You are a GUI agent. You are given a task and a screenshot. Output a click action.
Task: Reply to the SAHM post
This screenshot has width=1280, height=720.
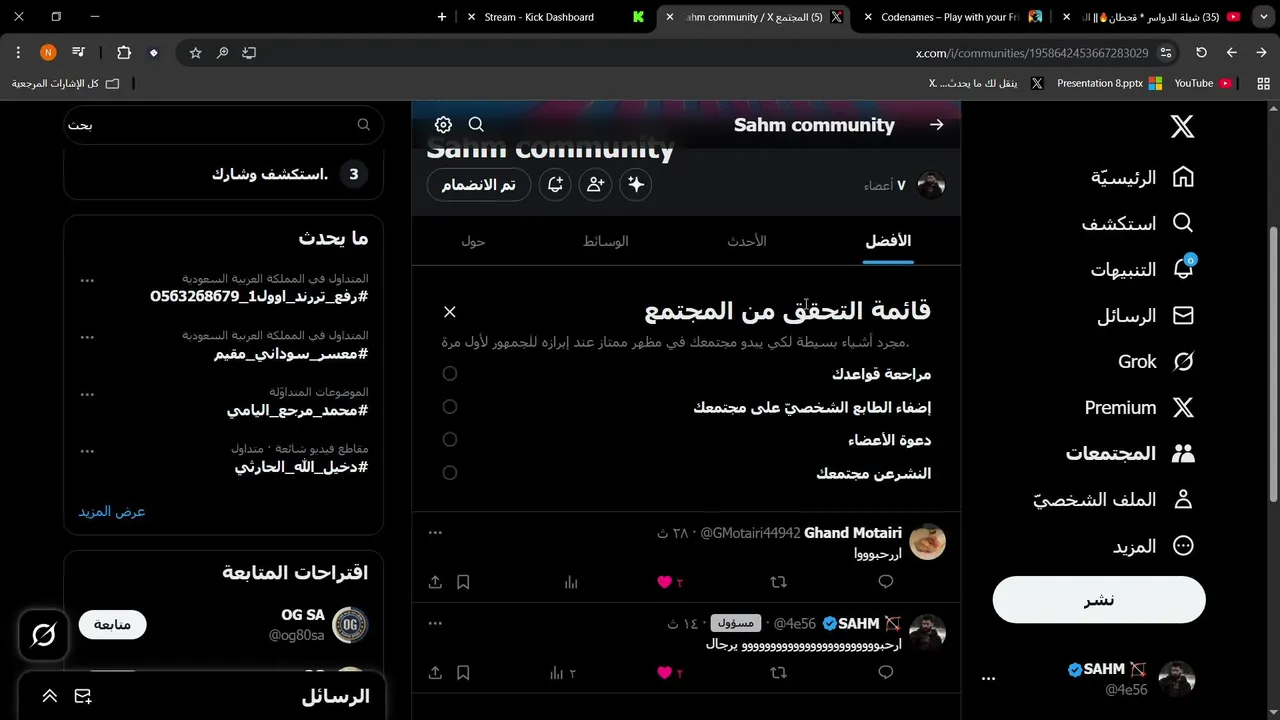tap(885, 673)
